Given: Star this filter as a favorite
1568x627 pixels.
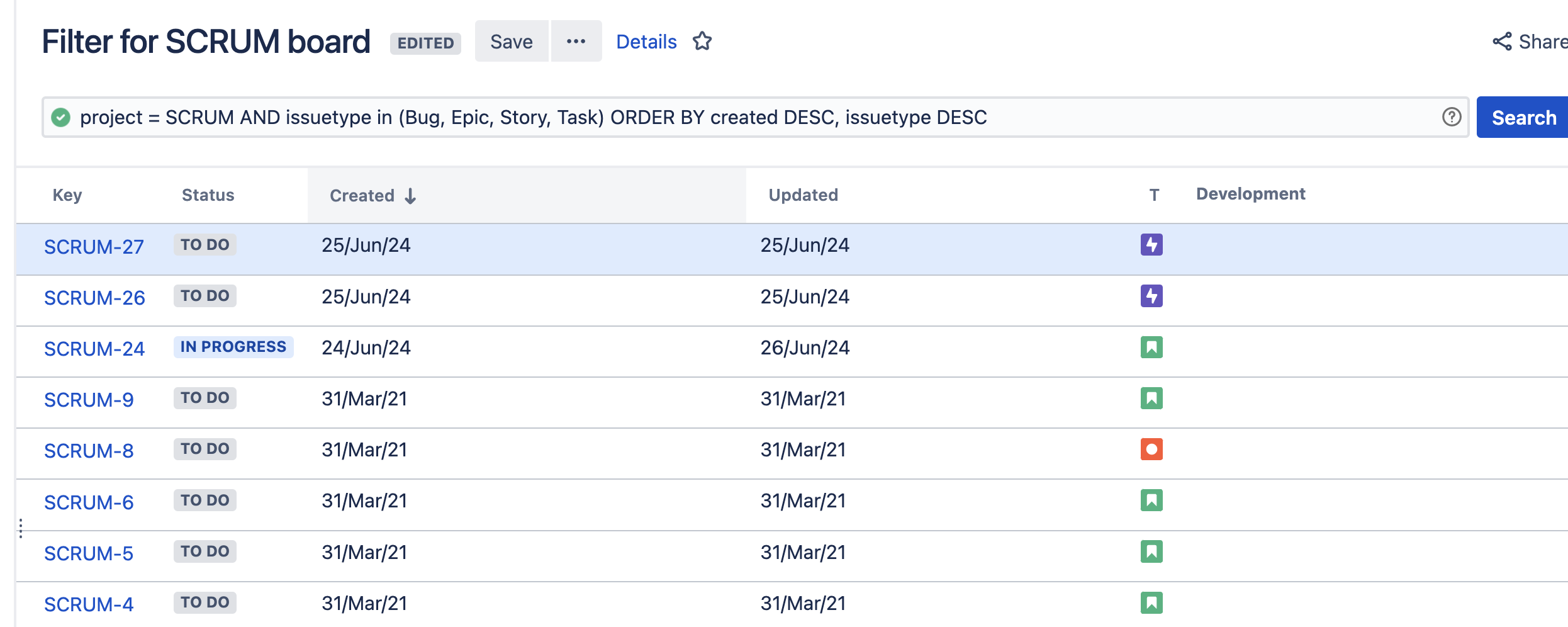Looking at the screenshot, I should 702,42.
